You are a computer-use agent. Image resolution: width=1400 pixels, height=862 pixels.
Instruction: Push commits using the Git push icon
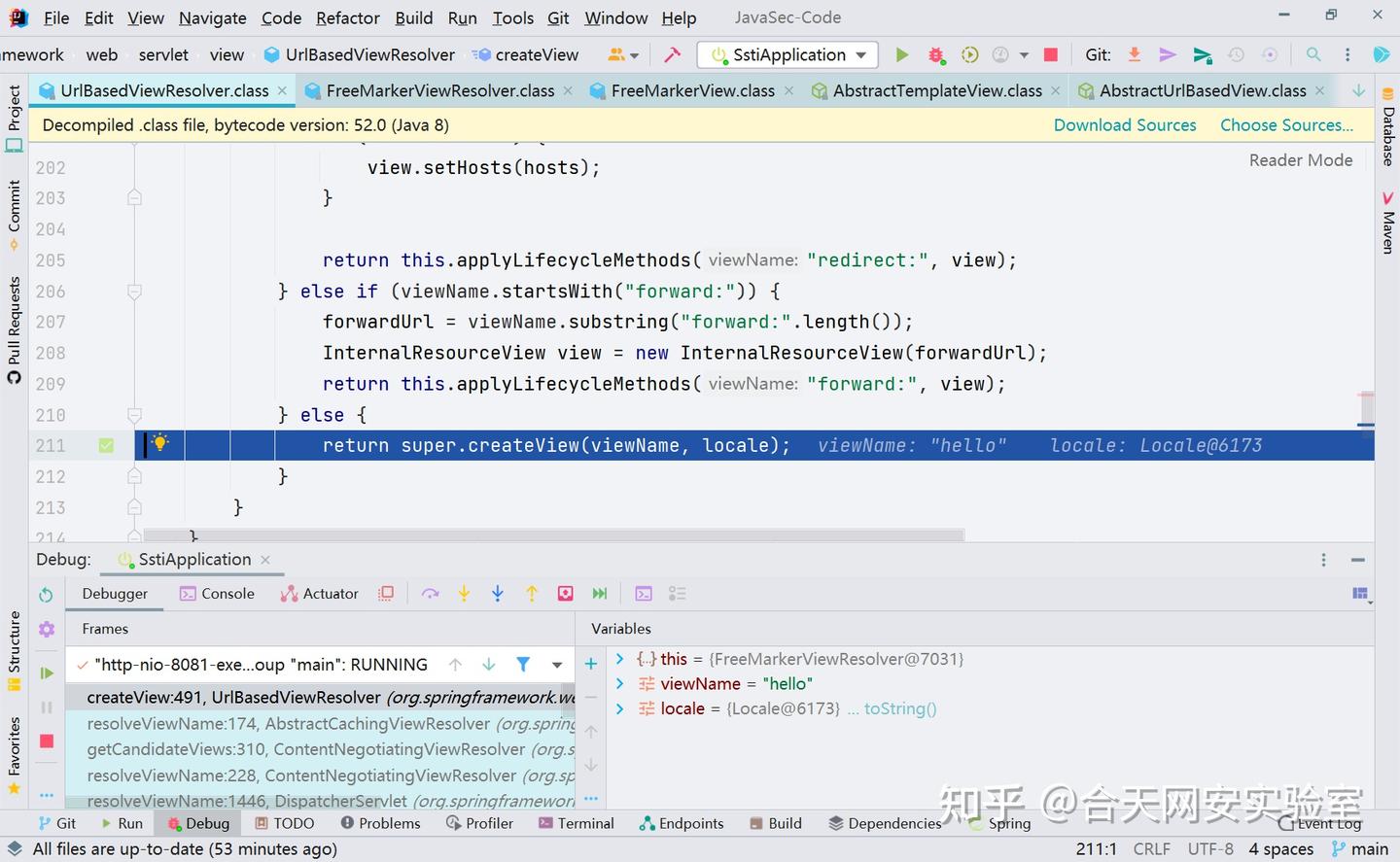tap(1168, 55)
